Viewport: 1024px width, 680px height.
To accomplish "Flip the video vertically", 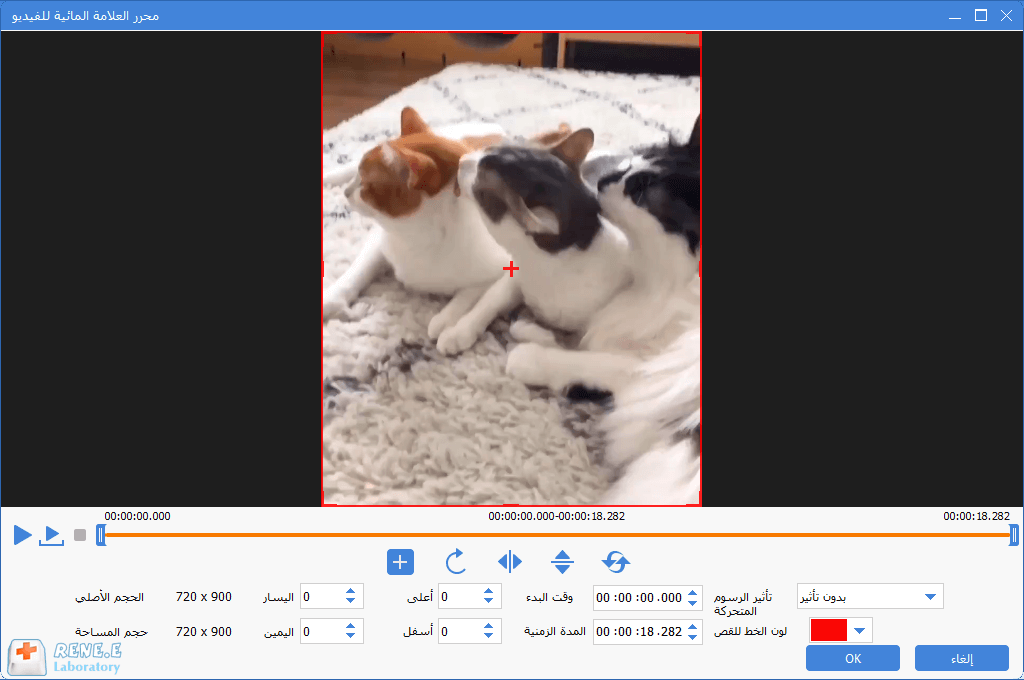I will (563, 562).
